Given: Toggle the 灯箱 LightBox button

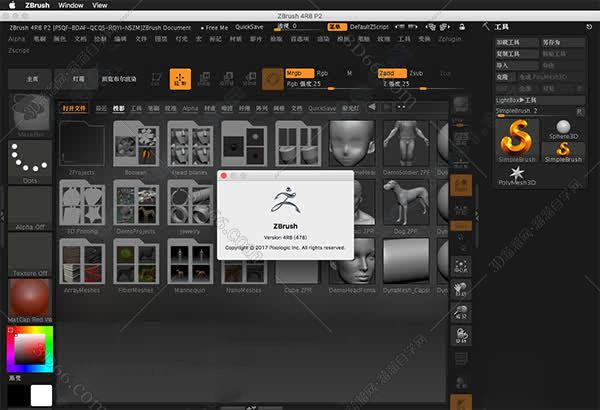Looking at the screenshot, I should 78,79.
